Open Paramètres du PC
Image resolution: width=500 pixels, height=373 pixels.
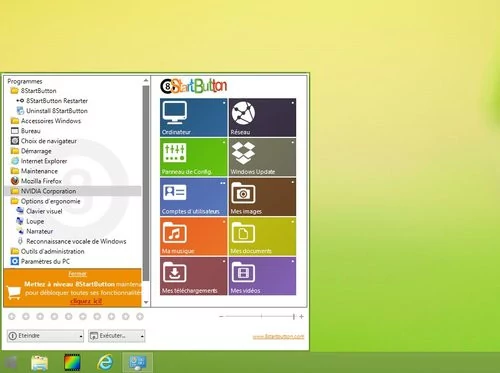click(40, 261)
